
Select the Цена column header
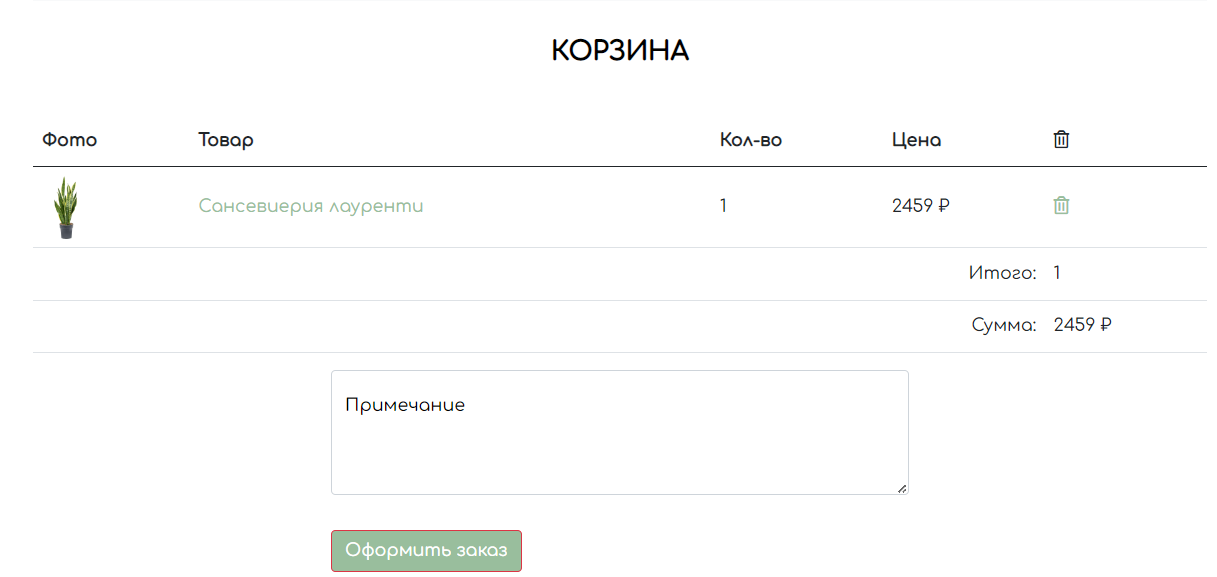(x=916, y=140)
